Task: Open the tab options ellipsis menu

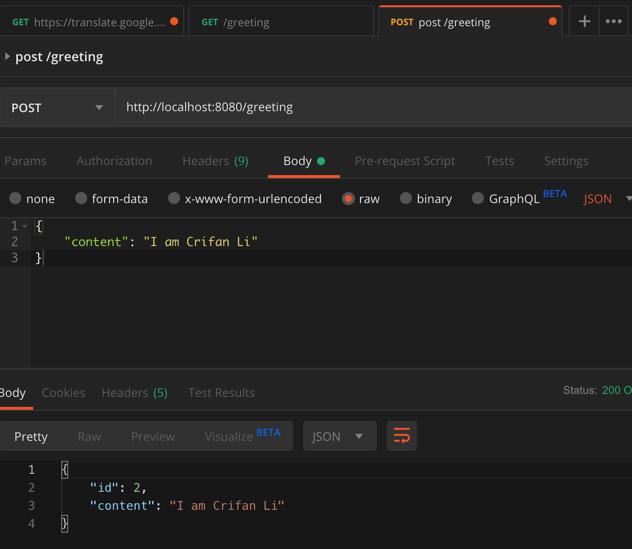Action: click(614, 21)
